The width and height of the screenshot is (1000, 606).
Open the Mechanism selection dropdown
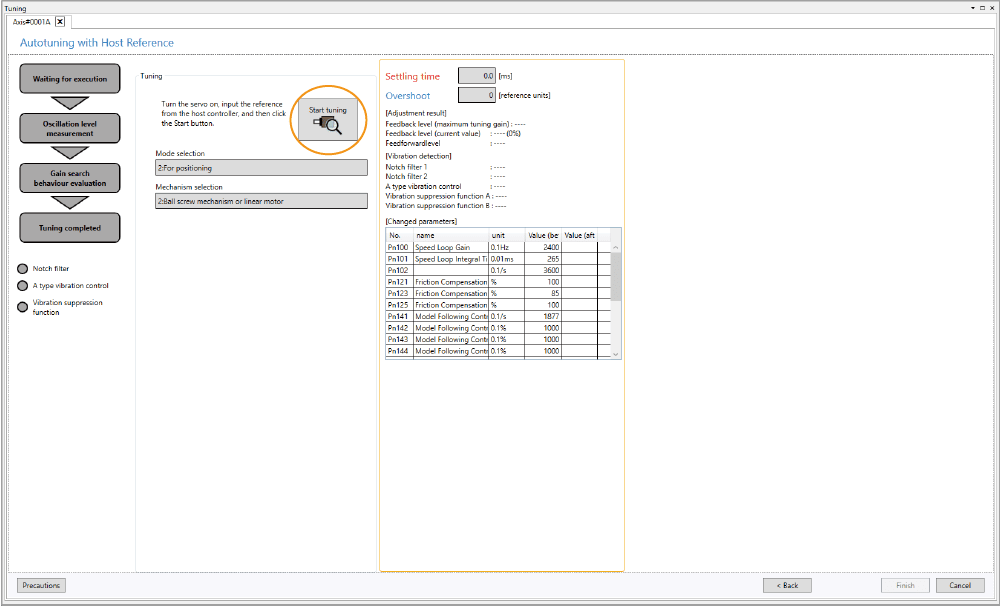(261, 201)
